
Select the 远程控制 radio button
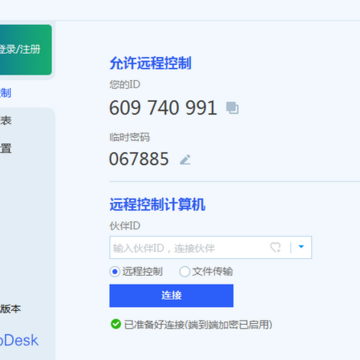114,272
